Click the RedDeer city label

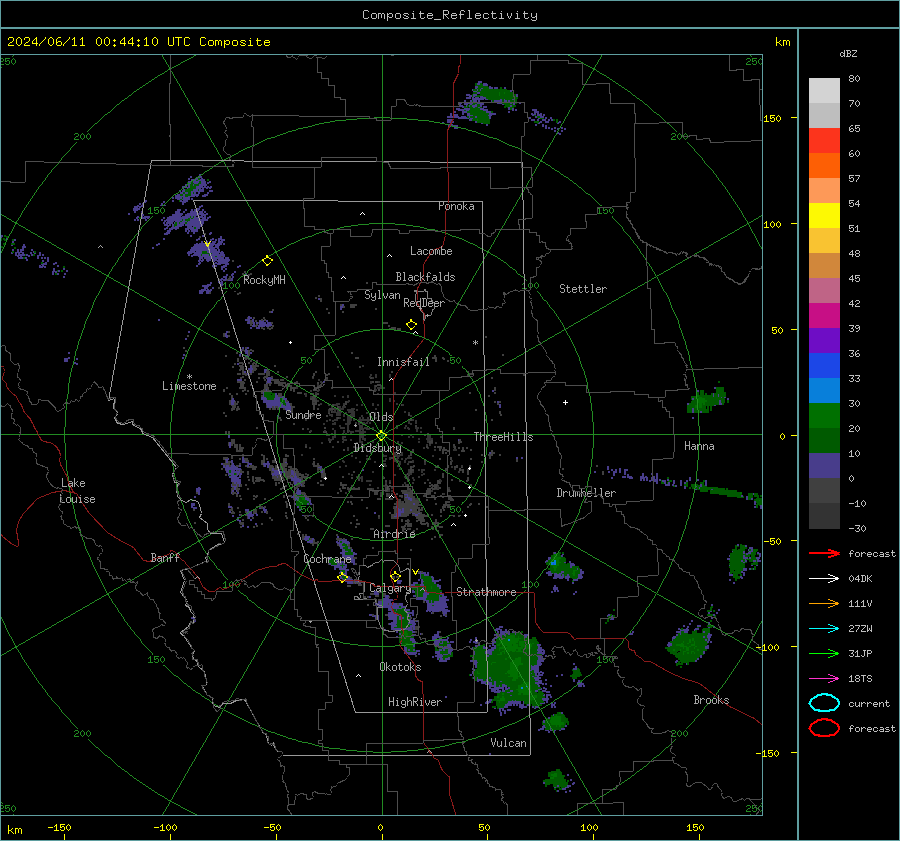[x=424, y=303]
